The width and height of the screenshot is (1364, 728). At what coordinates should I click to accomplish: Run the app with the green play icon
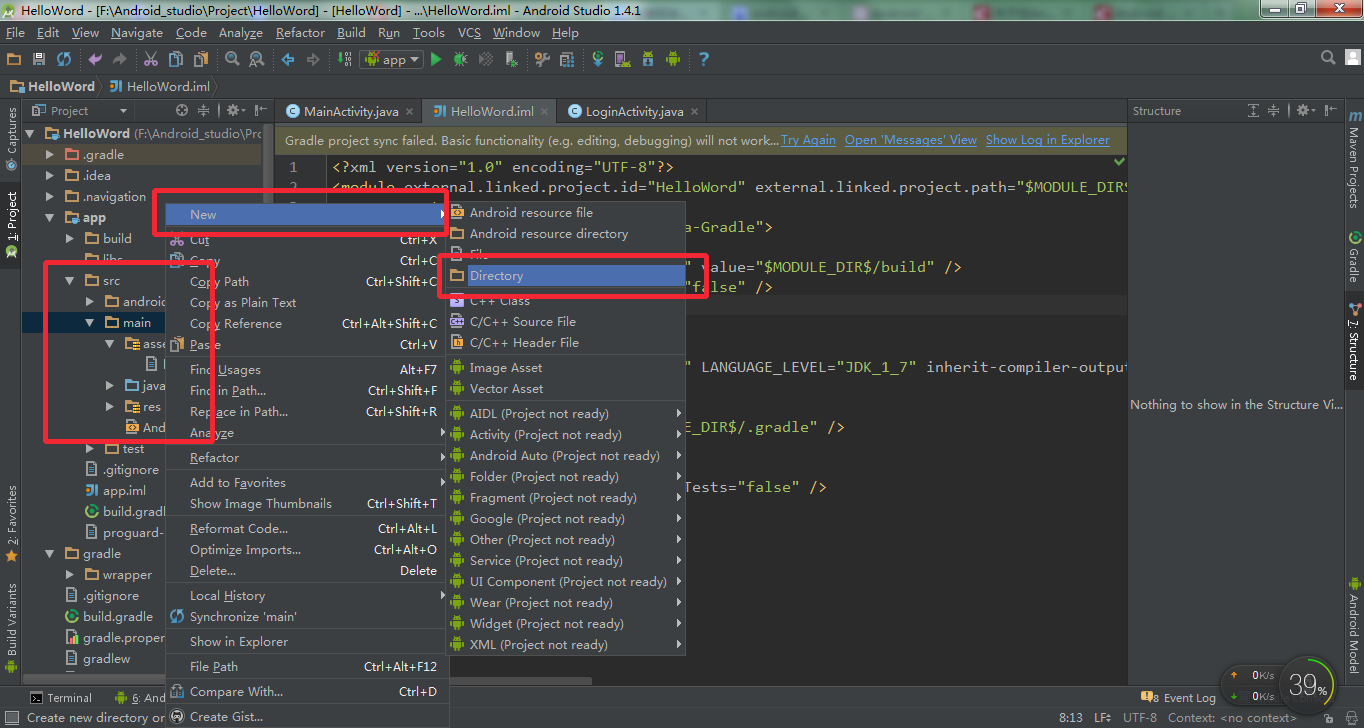435,59
